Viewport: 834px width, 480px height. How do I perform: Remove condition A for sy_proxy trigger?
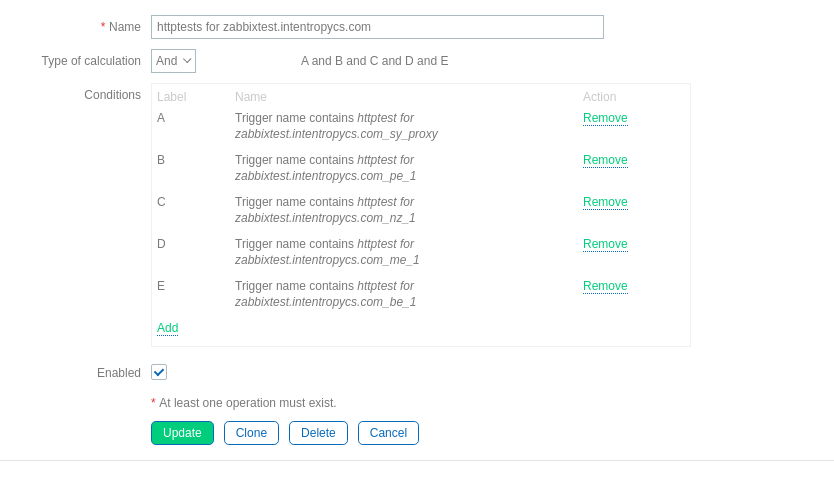(x=605, y=118)
